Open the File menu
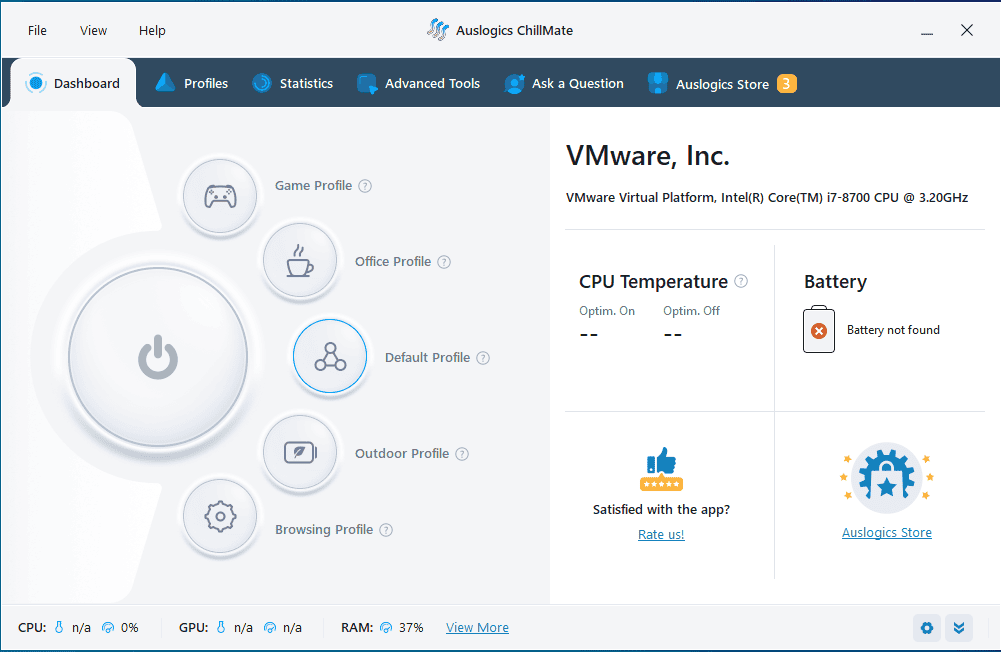The image size is (1001, 652). click(x=37, y=31)
